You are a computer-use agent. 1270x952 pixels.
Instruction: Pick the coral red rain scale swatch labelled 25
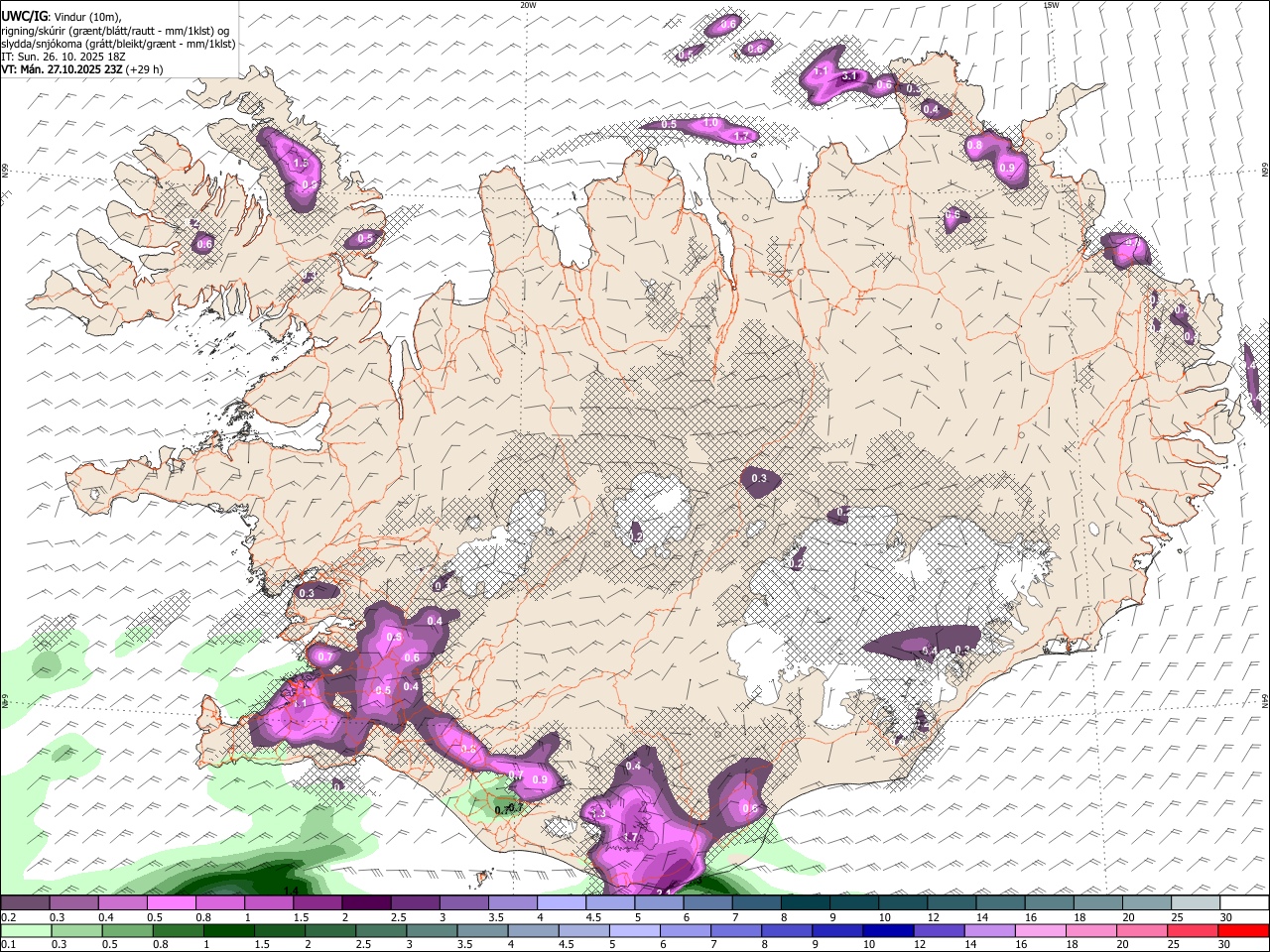(1193, 930)
